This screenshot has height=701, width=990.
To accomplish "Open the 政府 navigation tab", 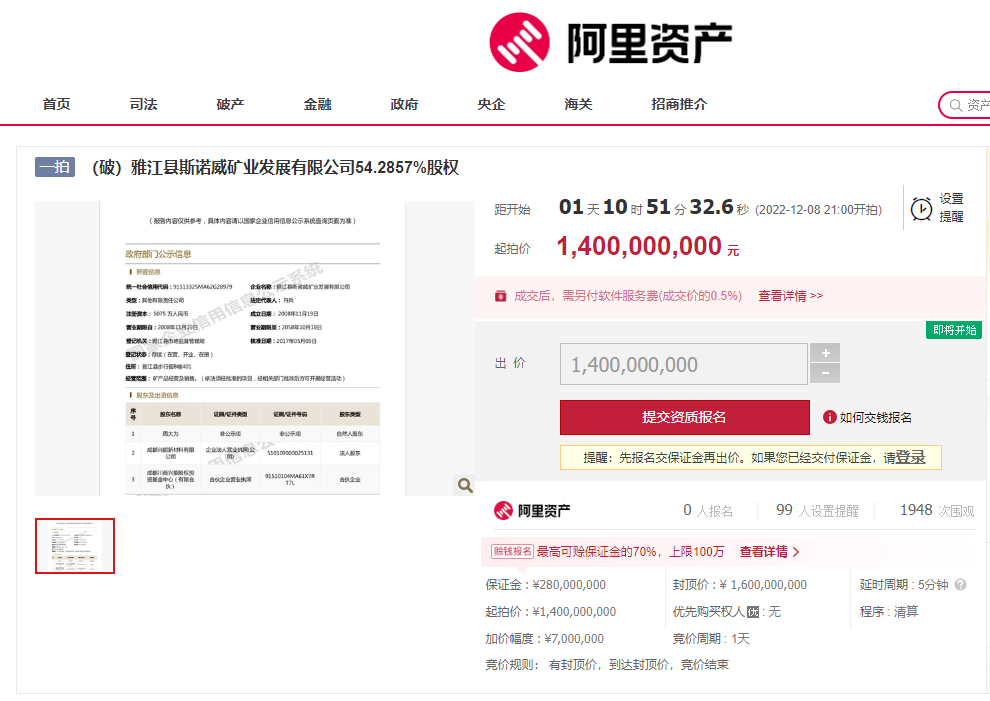I will click(x=405, y=104).
